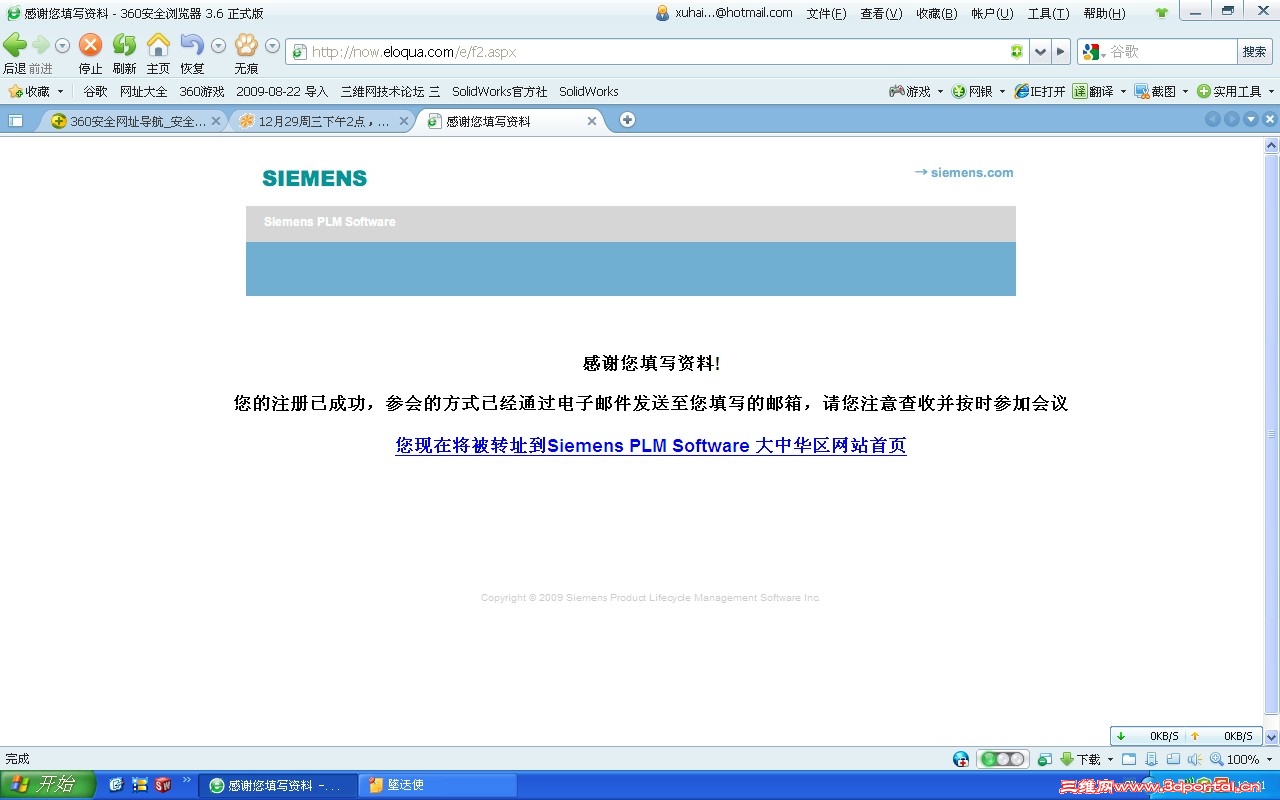Open the 翻译 translate tool
The image size is (1280, 800).
1099,91
